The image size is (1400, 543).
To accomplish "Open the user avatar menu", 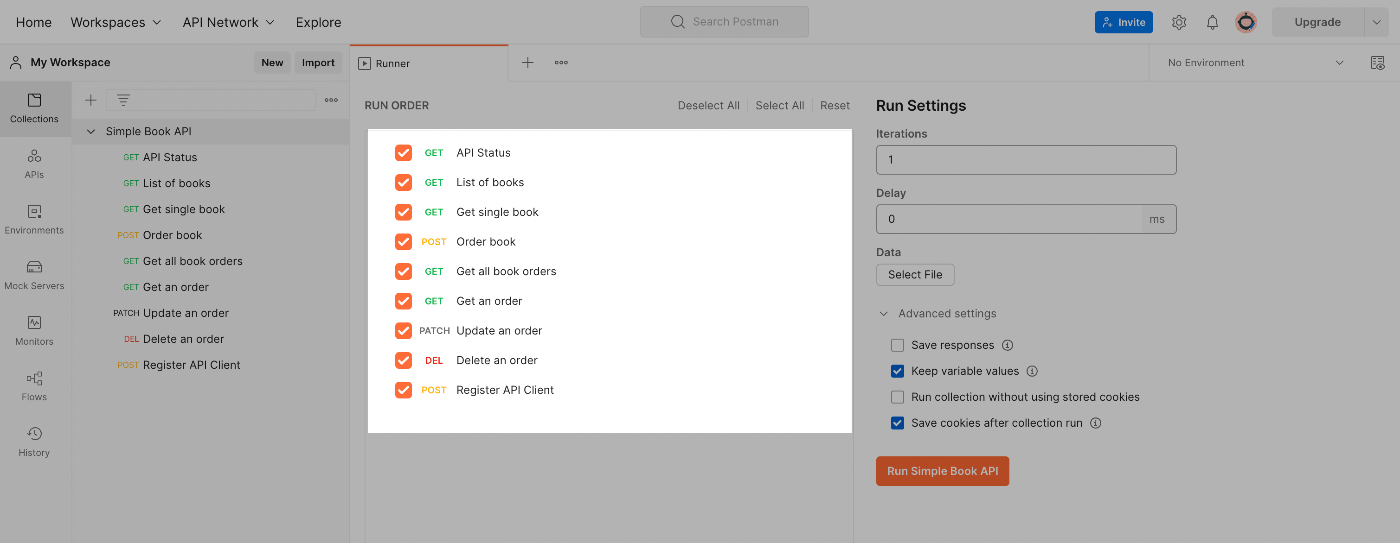I will pyautogui.click(x=1246, y=22).
